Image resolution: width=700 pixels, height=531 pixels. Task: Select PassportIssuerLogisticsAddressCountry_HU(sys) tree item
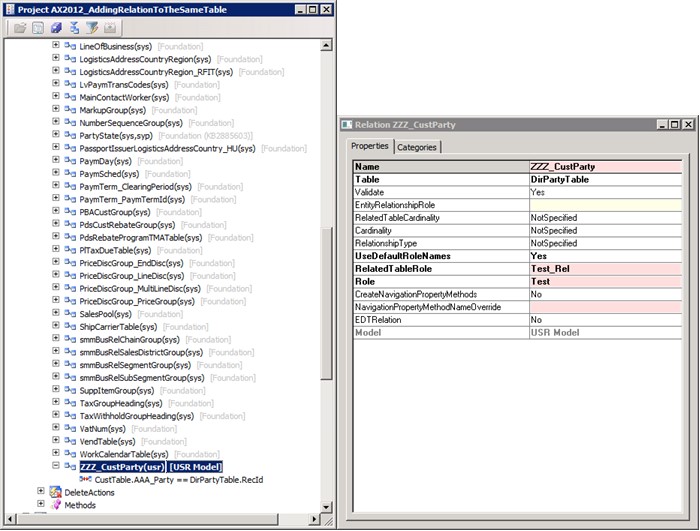pyautogui.click(x=167, y=148)
